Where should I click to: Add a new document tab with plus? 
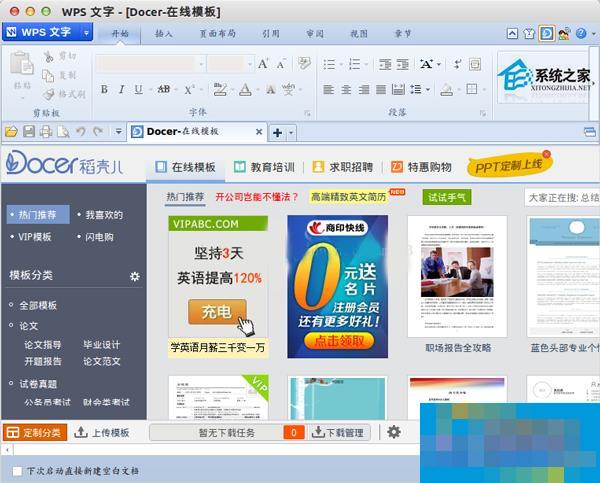(x=278, y=133)
